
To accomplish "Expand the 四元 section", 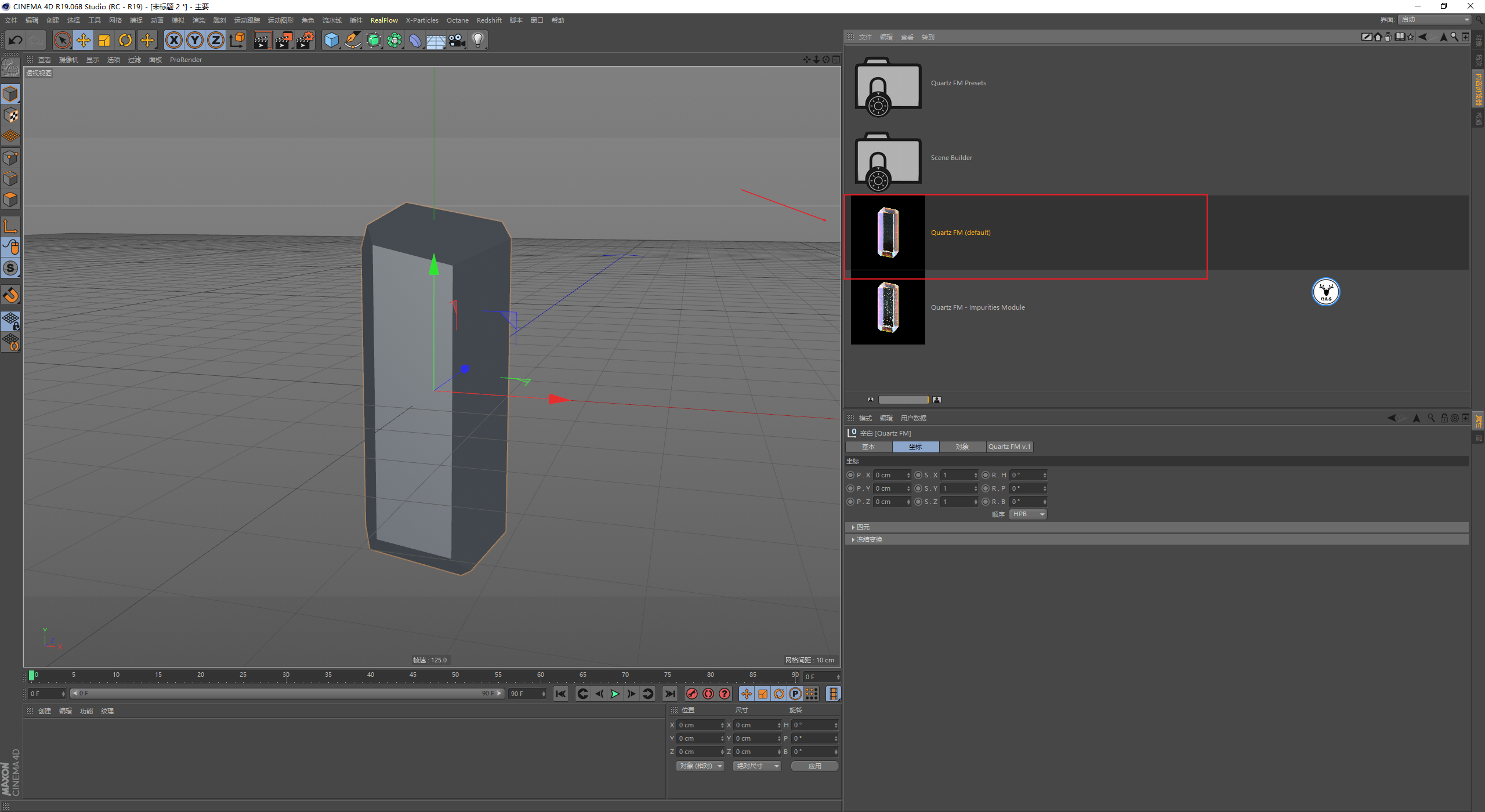I will [x=863, y=527].
